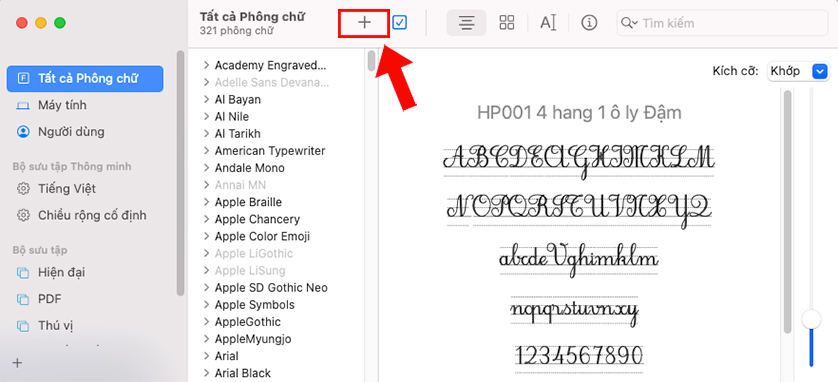Click collection icon beside Hiện đại
The width and height of the screenshot is (838, 382).
tap(23, 272)
